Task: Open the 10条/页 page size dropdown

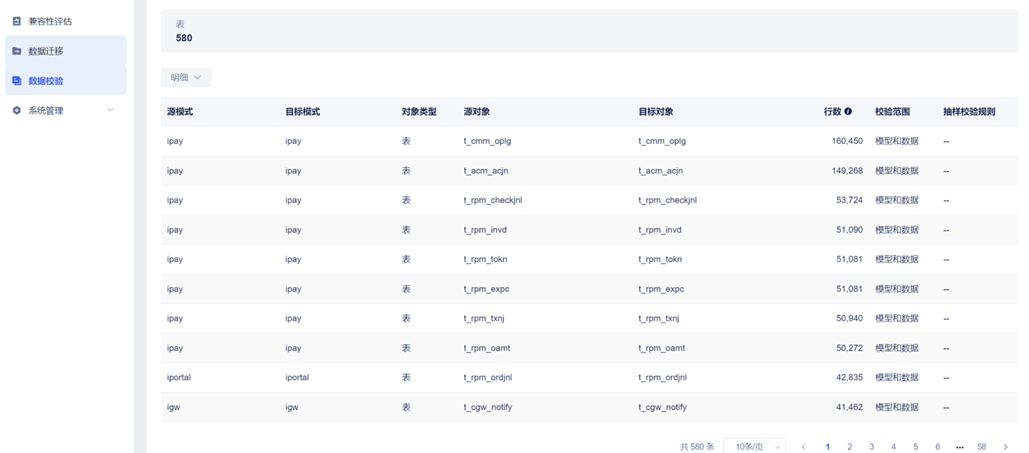Action: click(x=755, y=446)
